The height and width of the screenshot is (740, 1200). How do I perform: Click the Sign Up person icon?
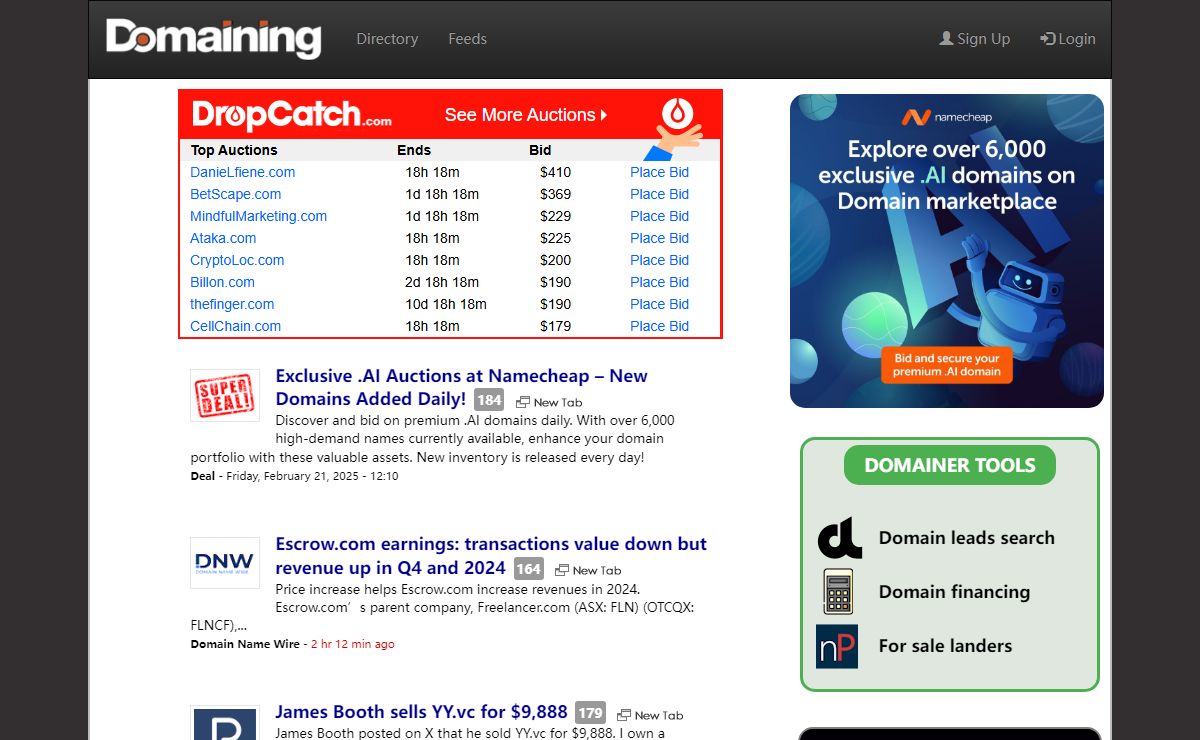tap(946, 38)
